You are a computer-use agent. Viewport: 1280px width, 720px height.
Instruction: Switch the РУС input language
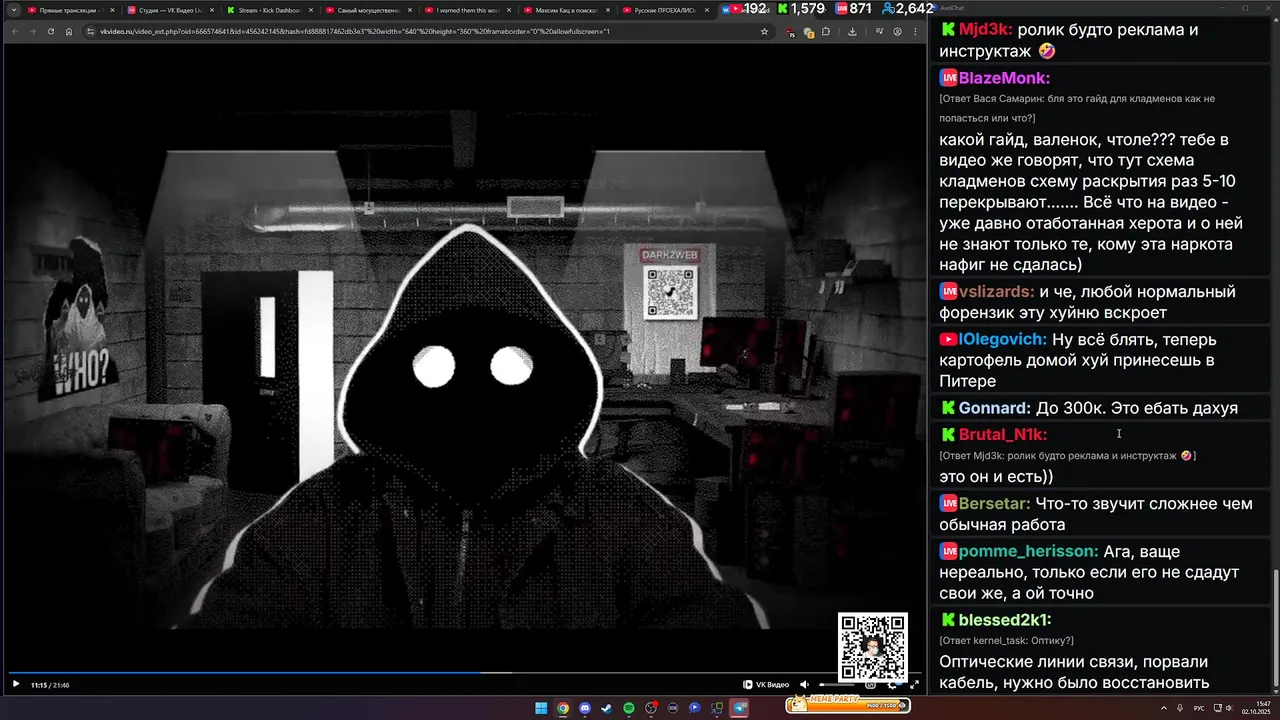[x=1199, y=708]
